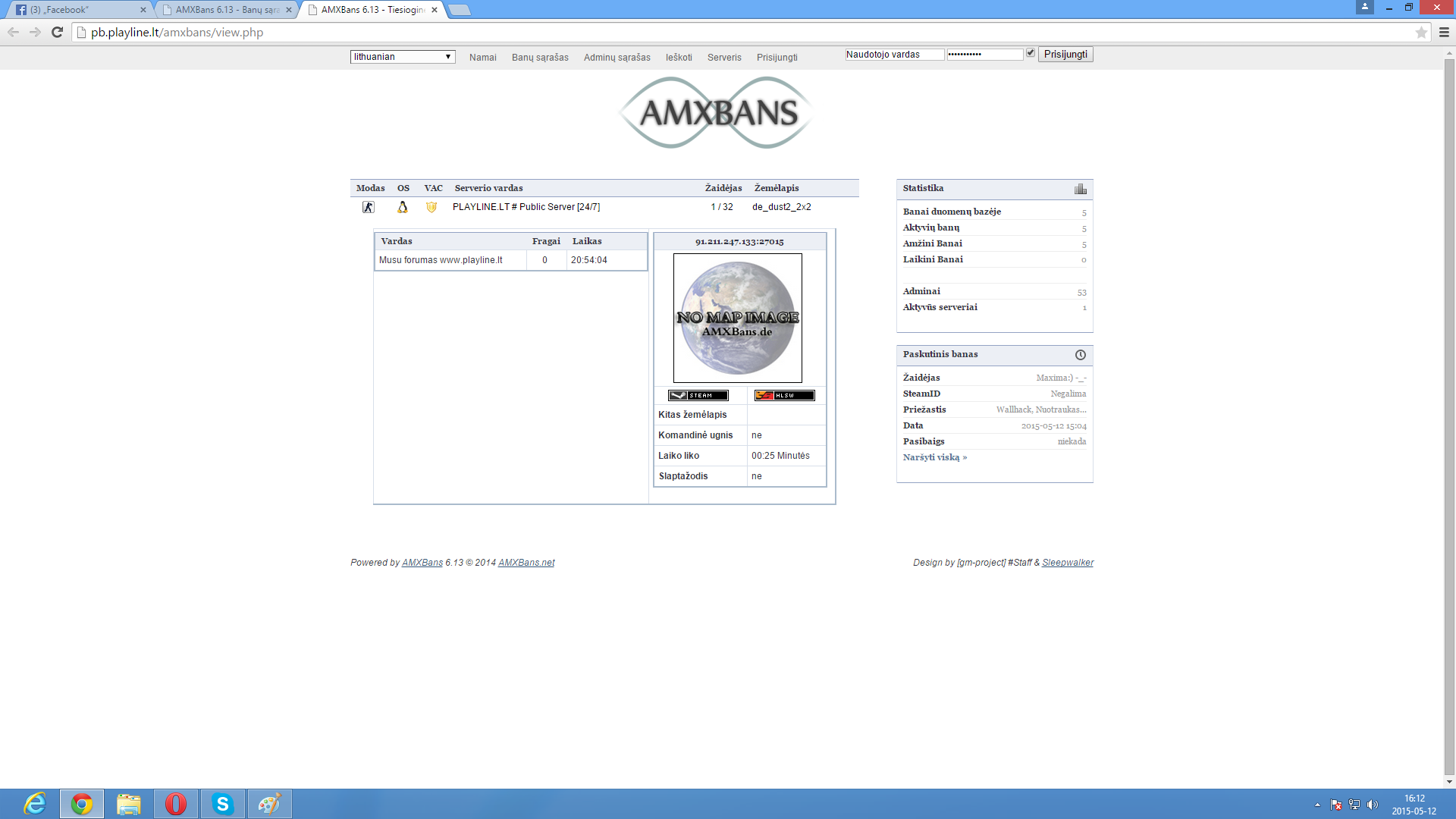1456x819 pixels.
Task: Click the password input field
Action: click(x=985, y=55)
